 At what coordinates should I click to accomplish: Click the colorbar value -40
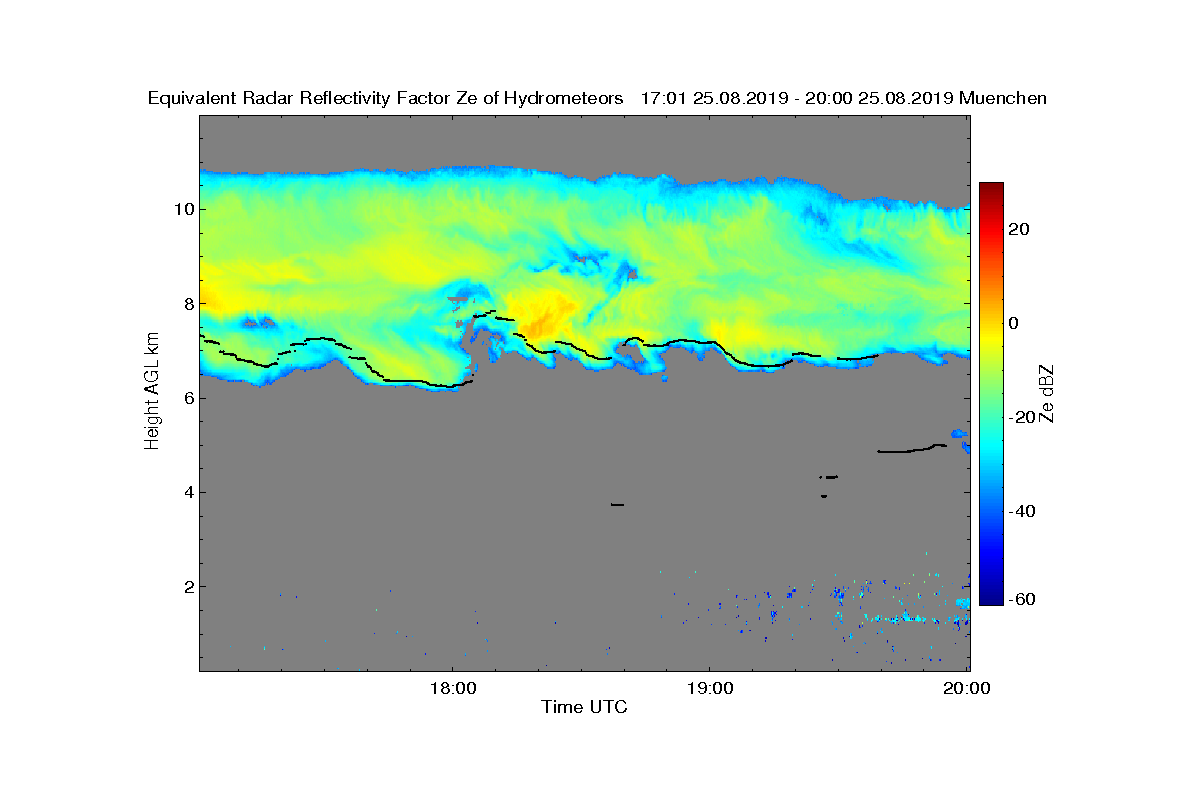pyautogui.click(x=1022, y=511)
